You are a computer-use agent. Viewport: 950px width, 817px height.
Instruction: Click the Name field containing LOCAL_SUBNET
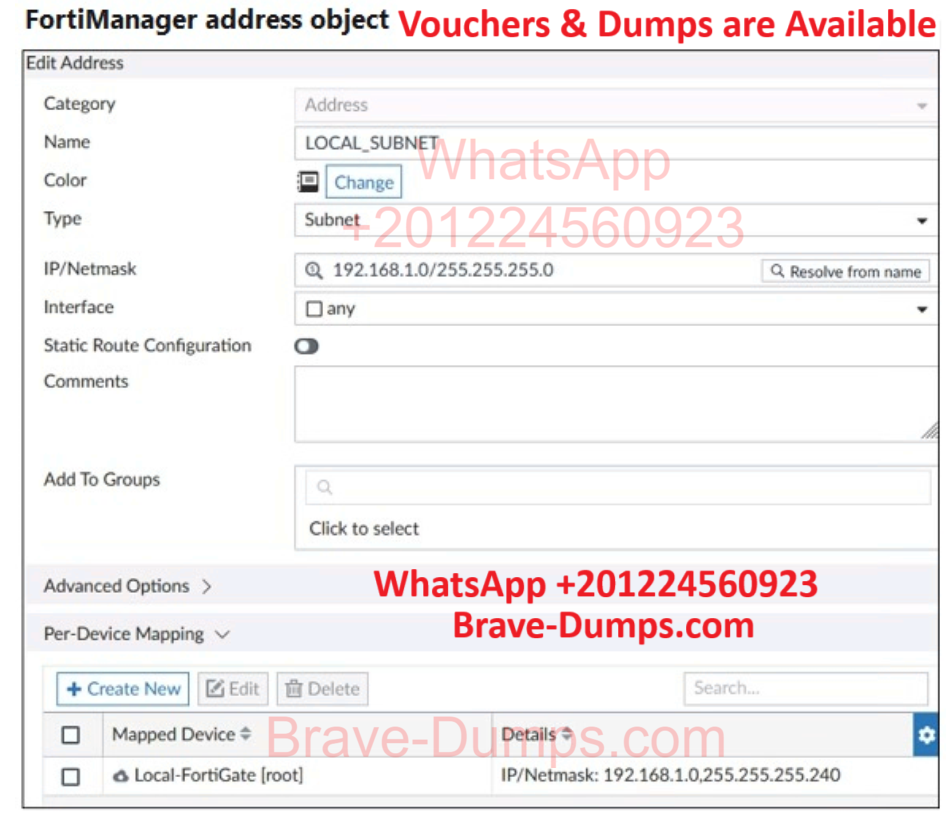(x=614, y=143)
